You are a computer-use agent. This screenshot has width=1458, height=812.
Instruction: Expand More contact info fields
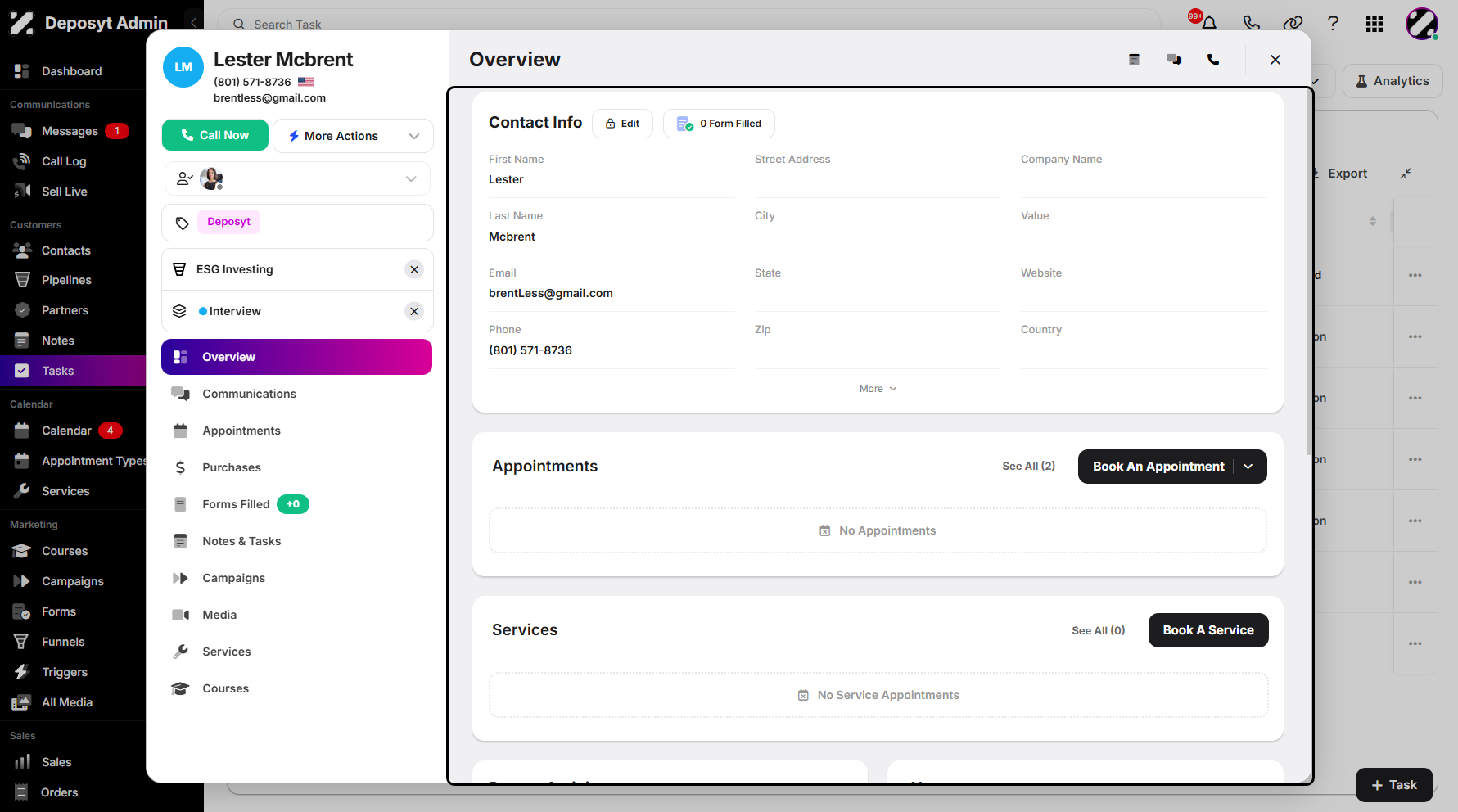click(x=878, y=389)
